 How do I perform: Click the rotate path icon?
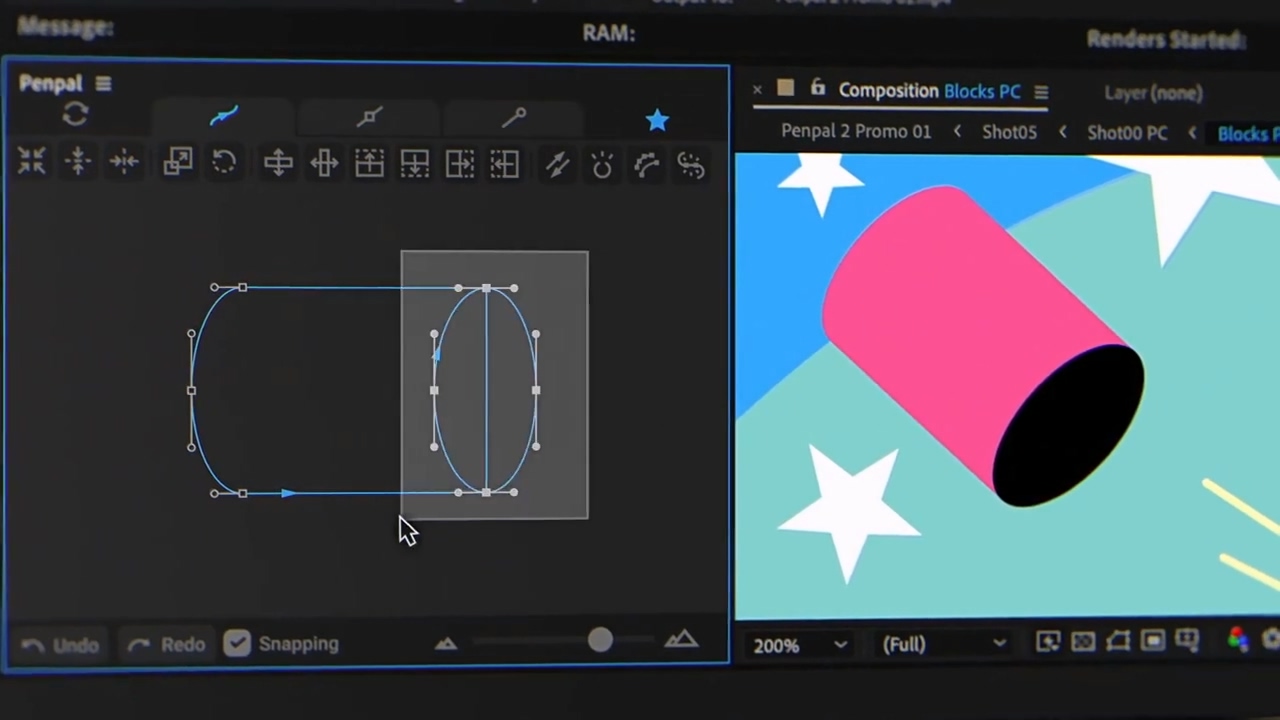pos(223,163)
